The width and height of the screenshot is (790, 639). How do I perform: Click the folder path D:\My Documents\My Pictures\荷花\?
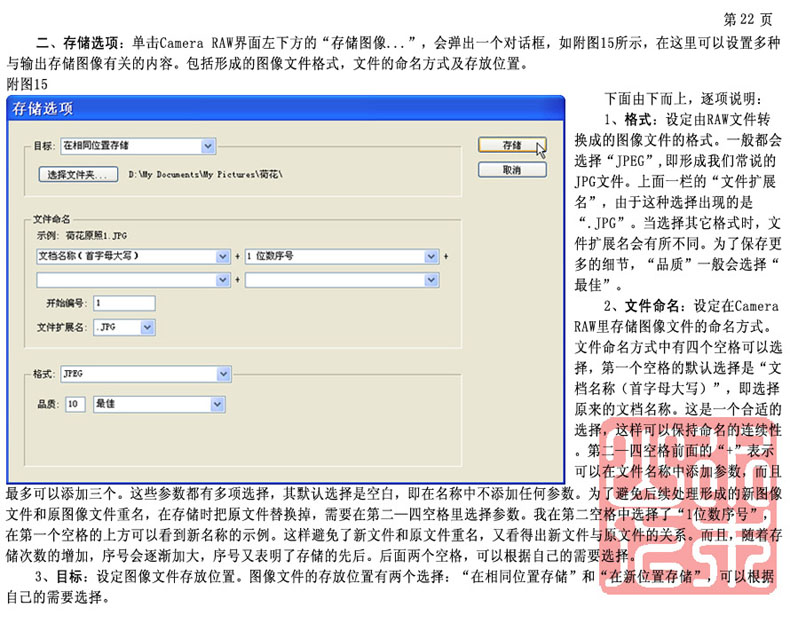(x=205, y=174)
